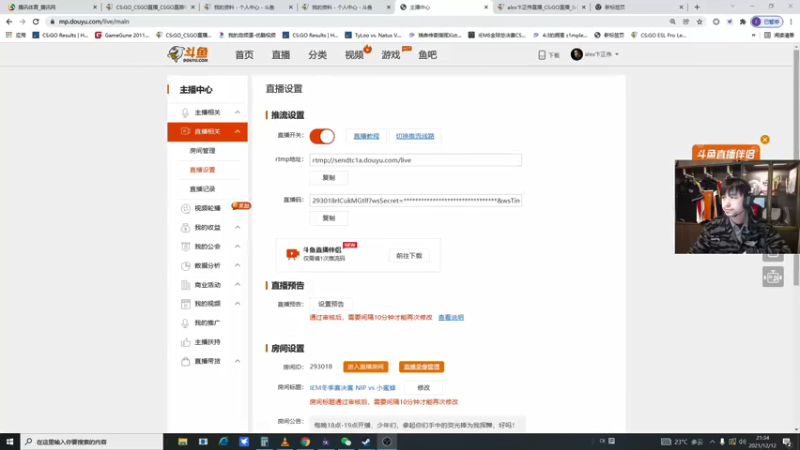
Task: Click the user avatar in the header
Action: 577,54
